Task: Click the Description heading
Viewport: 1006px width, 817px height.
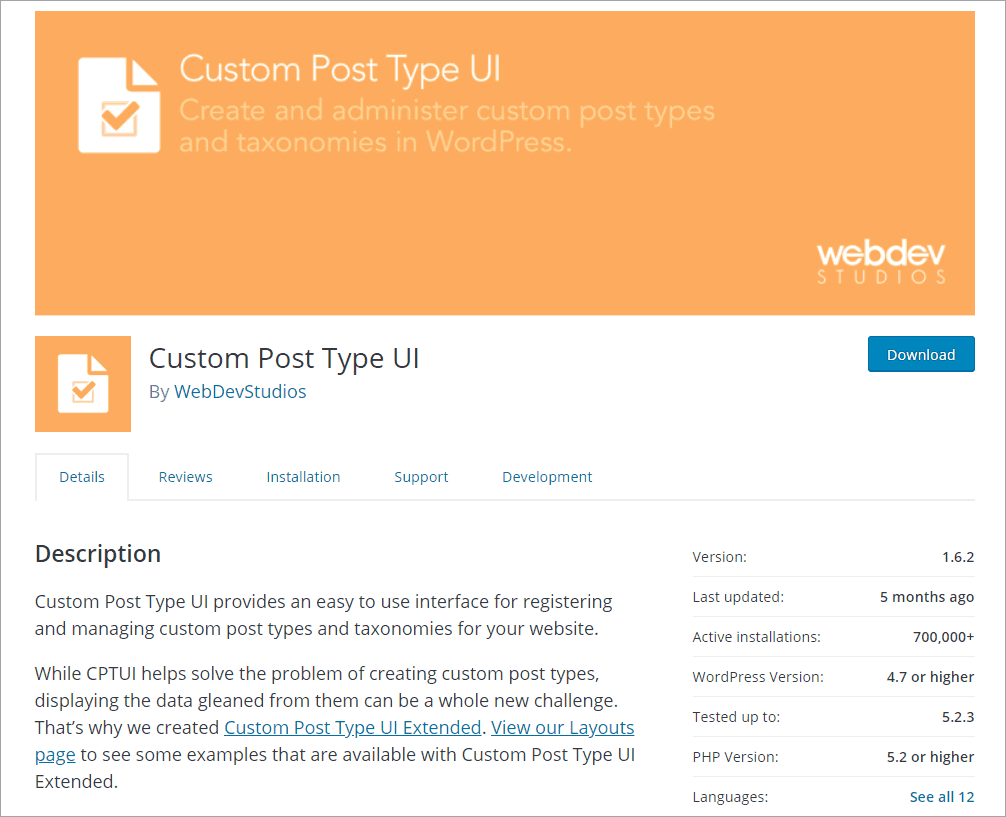Action: pyautogui.click(x=97, y=553)
